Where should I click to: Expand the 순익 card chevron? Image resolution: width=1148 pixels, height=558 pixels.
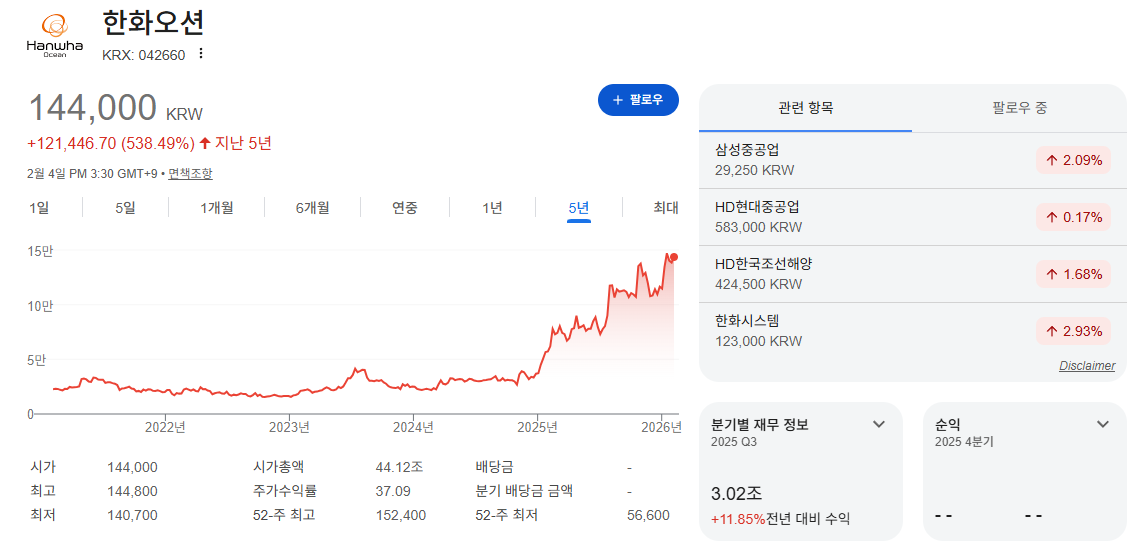(x=1103, y=424)
